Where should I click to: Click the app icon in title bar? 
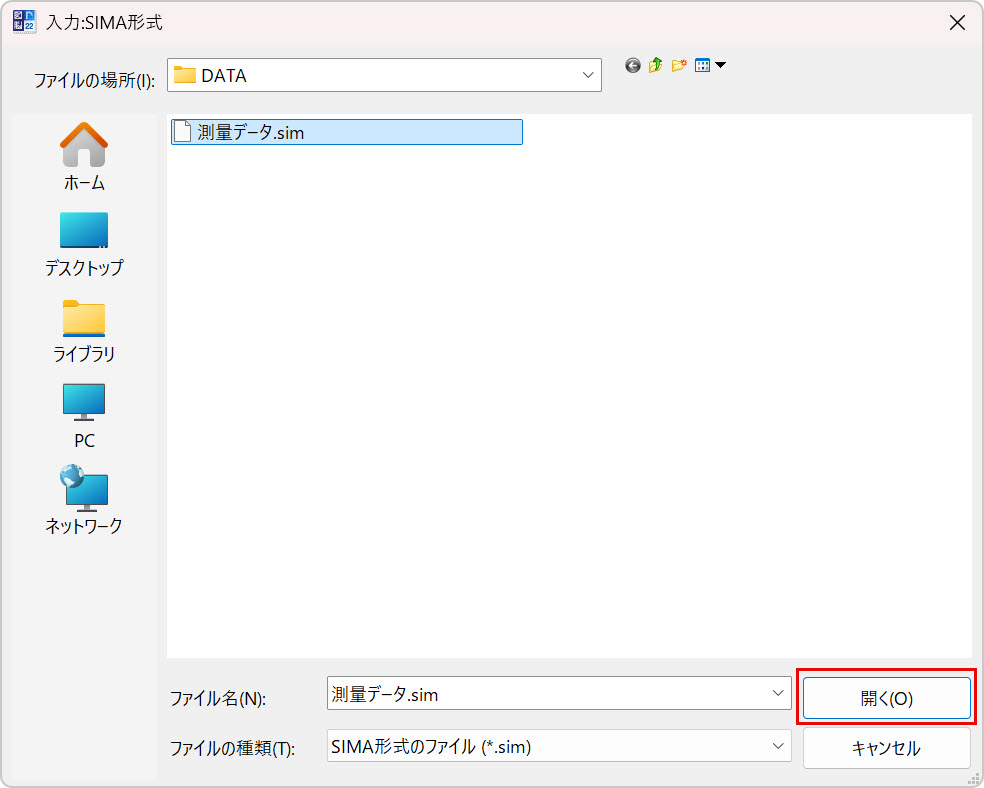[24, 22]
